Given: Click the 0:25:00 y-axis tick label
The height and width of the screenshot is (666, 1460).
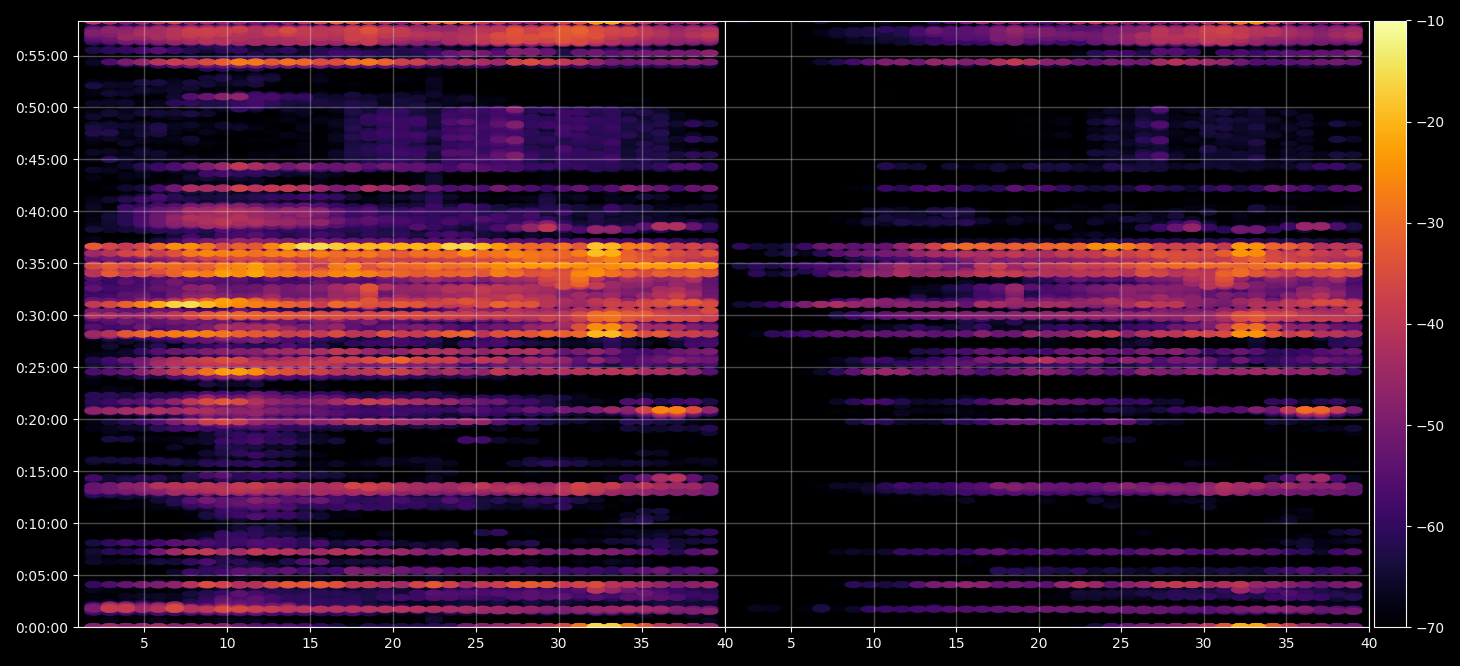Looking at the screenshot, I should (x=42, y=367).
